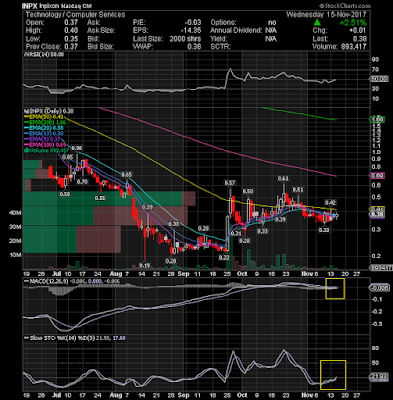Viewport: 393px width, 400px height.
Task: Click the green EMA(200) price-axis tag
Action: 377,119
